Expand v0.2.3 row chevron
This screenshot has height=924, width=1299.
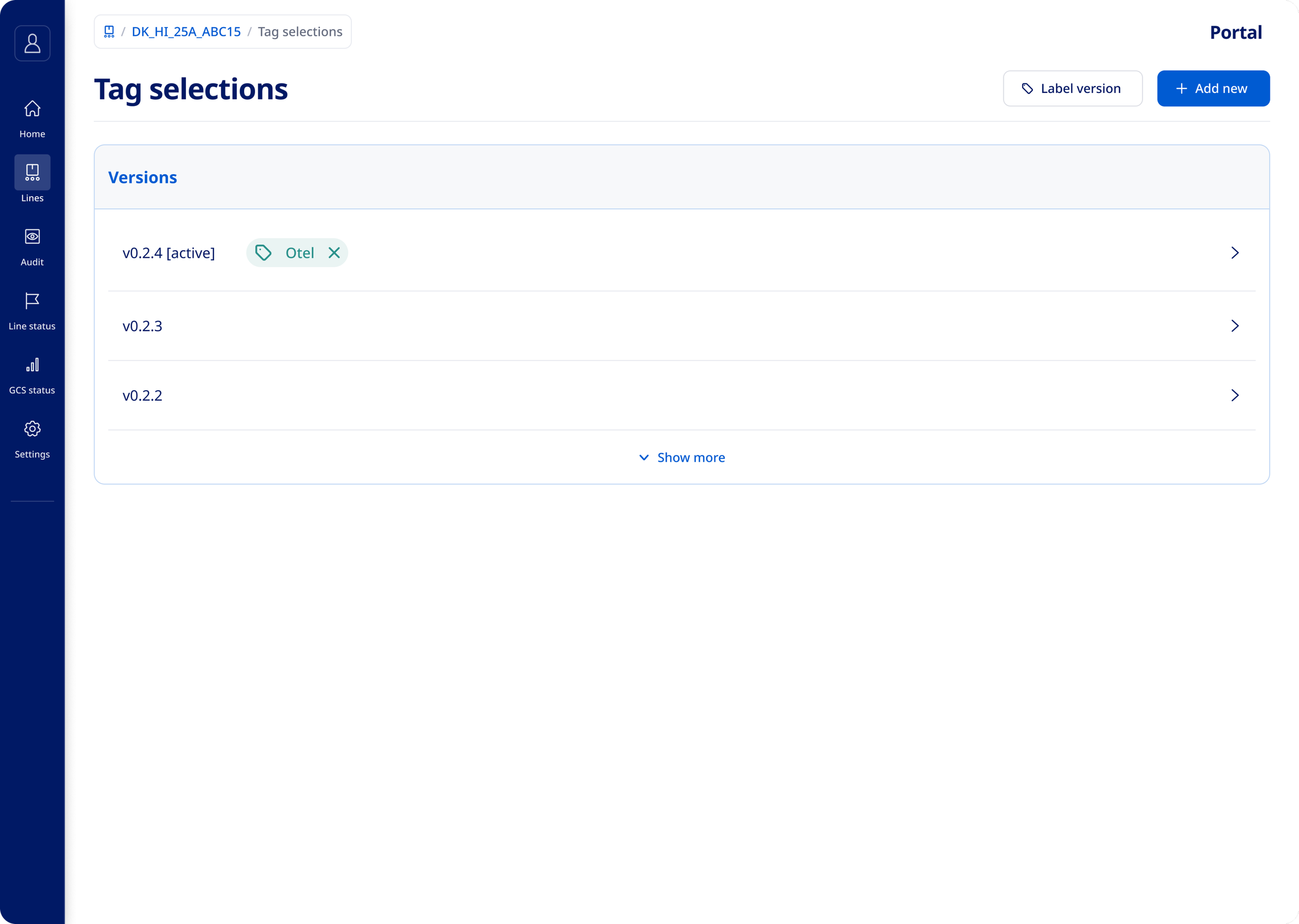(1234, 326)
